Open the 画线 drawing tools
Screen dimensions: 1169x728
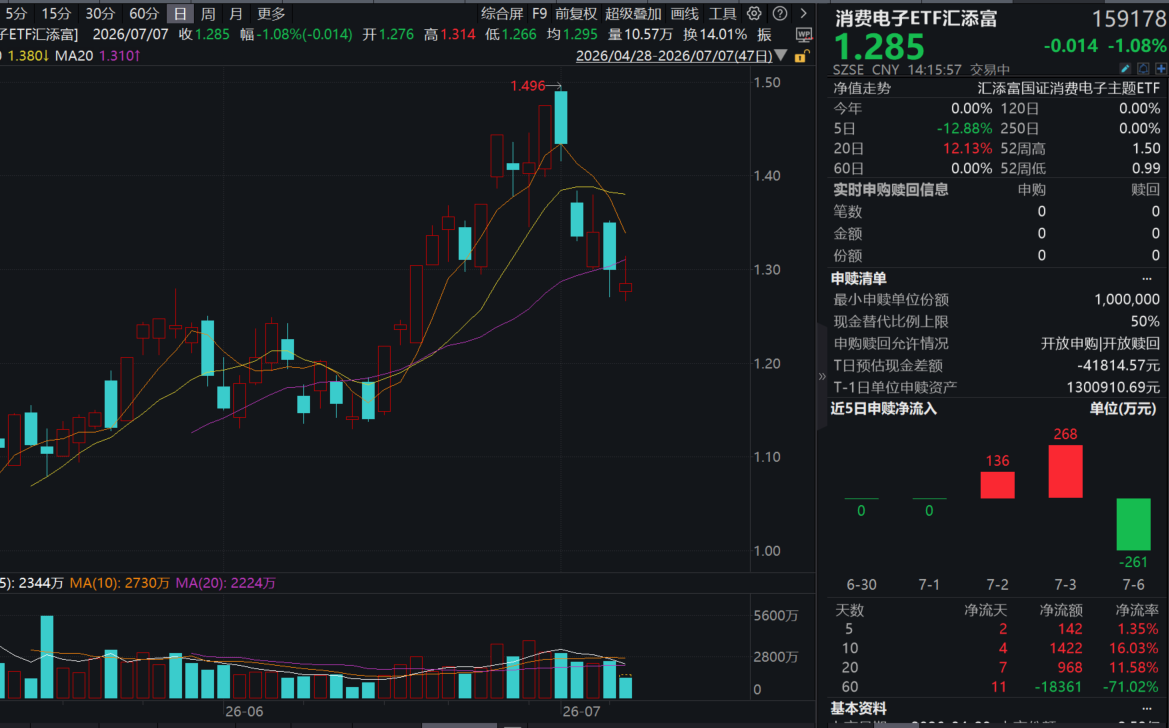[x=684, y=13]
